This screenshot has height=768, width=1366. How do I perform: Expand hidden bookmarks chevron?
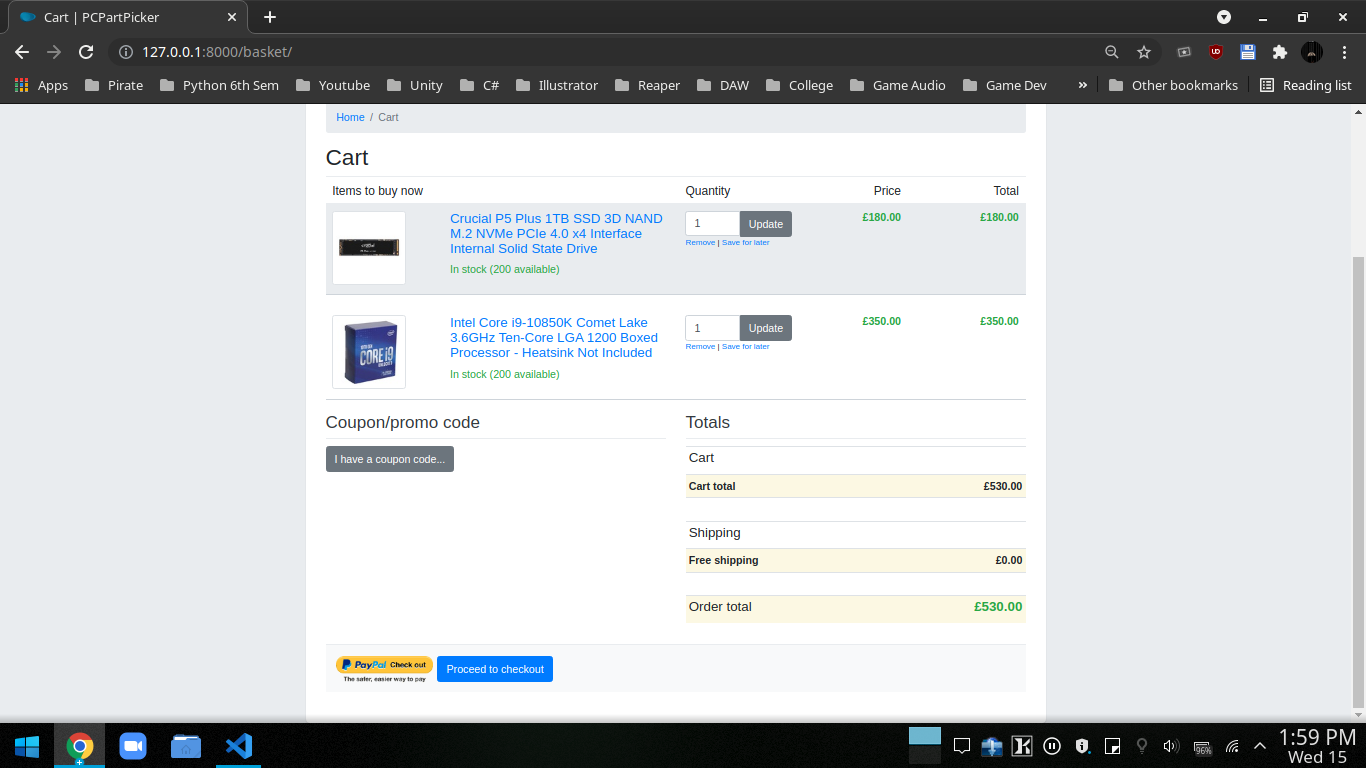point(1082,85)
